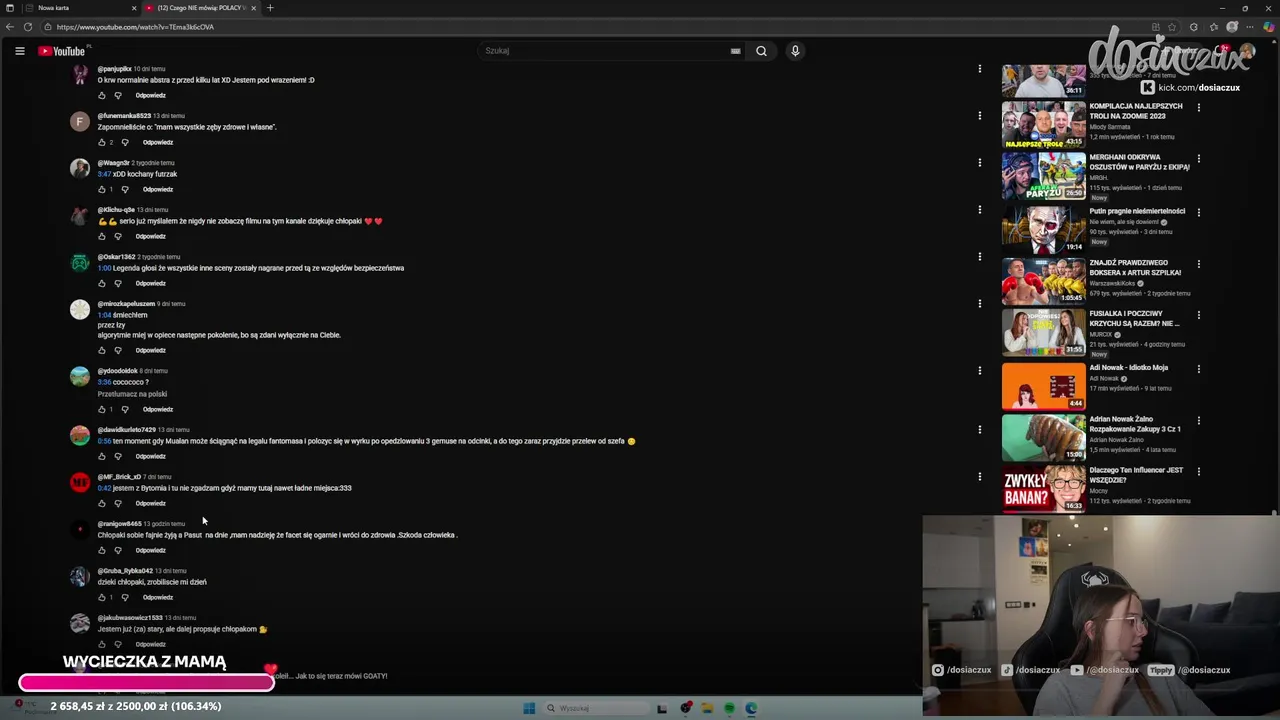Toggle dislike on @Gruba_Rybka042's comment

coord(124,598)
